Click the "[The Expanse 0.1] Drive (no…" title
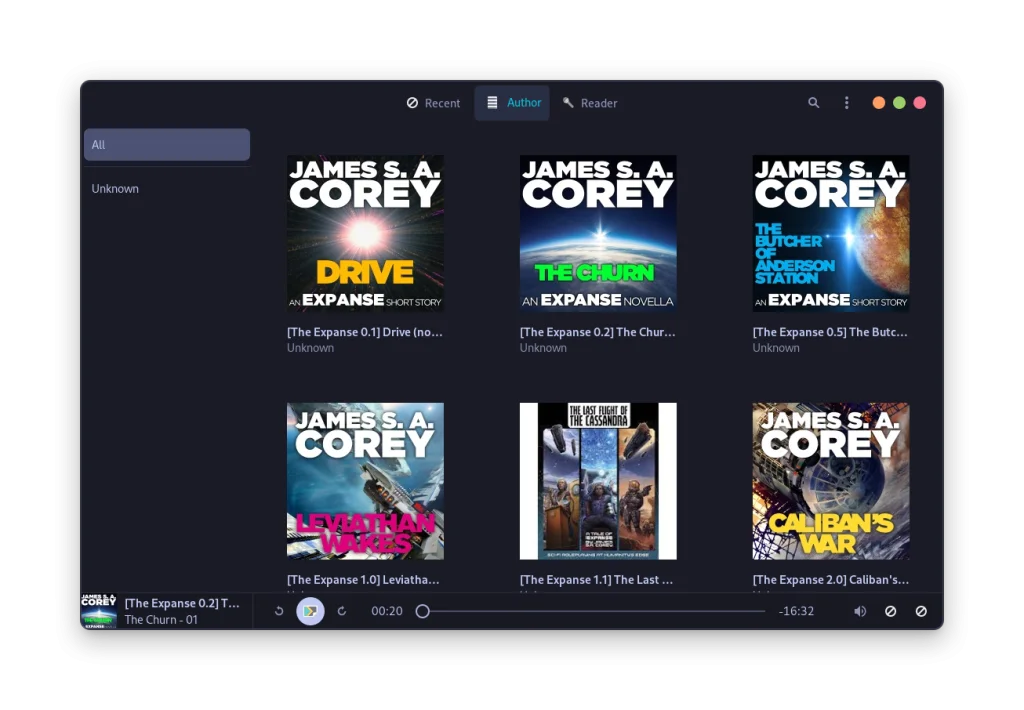Screen dimensions: 1024x710 coord(364,332)
